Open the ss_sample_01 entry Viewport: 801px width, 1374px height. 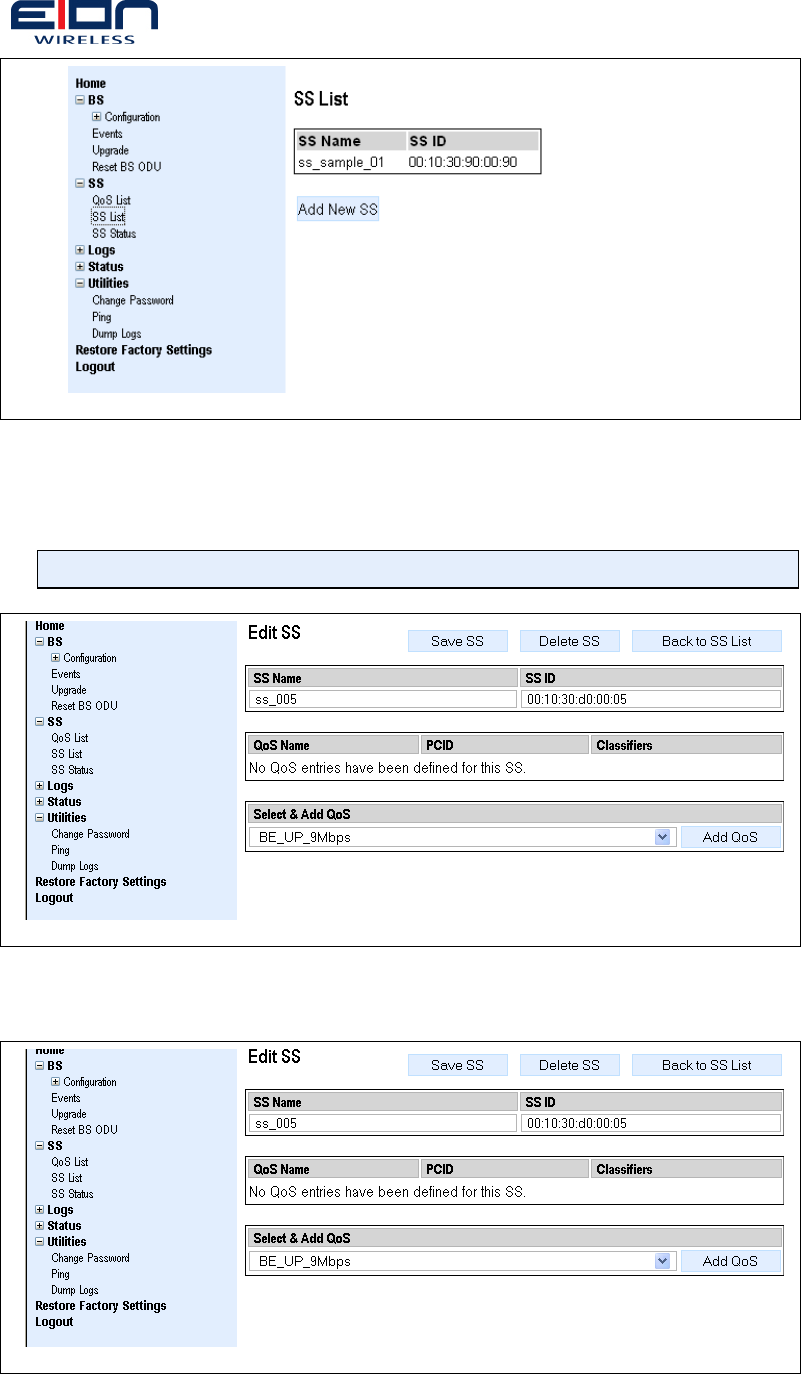[x=341, y=162]
